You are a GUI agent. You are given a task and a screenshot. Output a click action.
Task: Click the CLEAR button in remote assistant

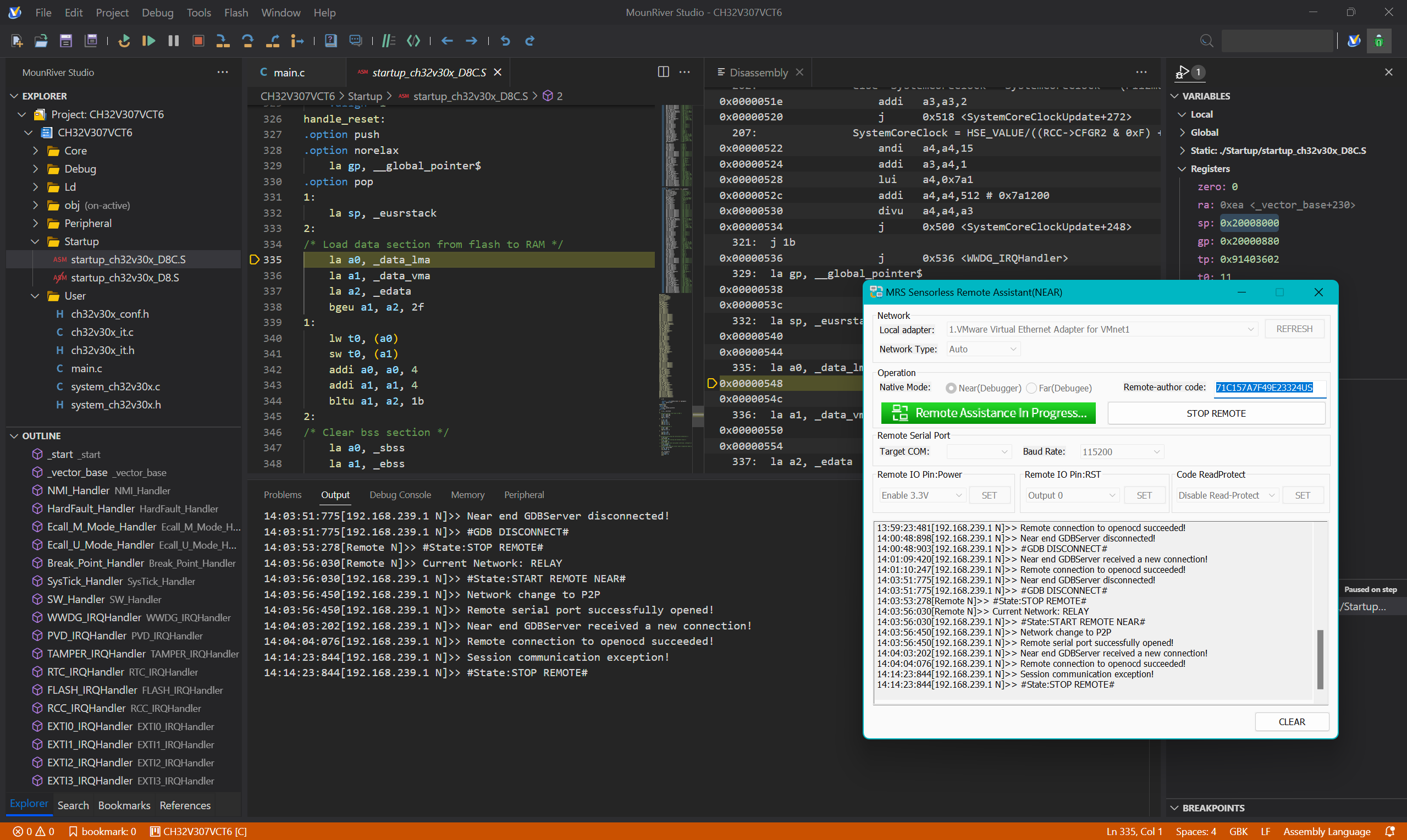pyautogui.click(x=1292, y=721)
